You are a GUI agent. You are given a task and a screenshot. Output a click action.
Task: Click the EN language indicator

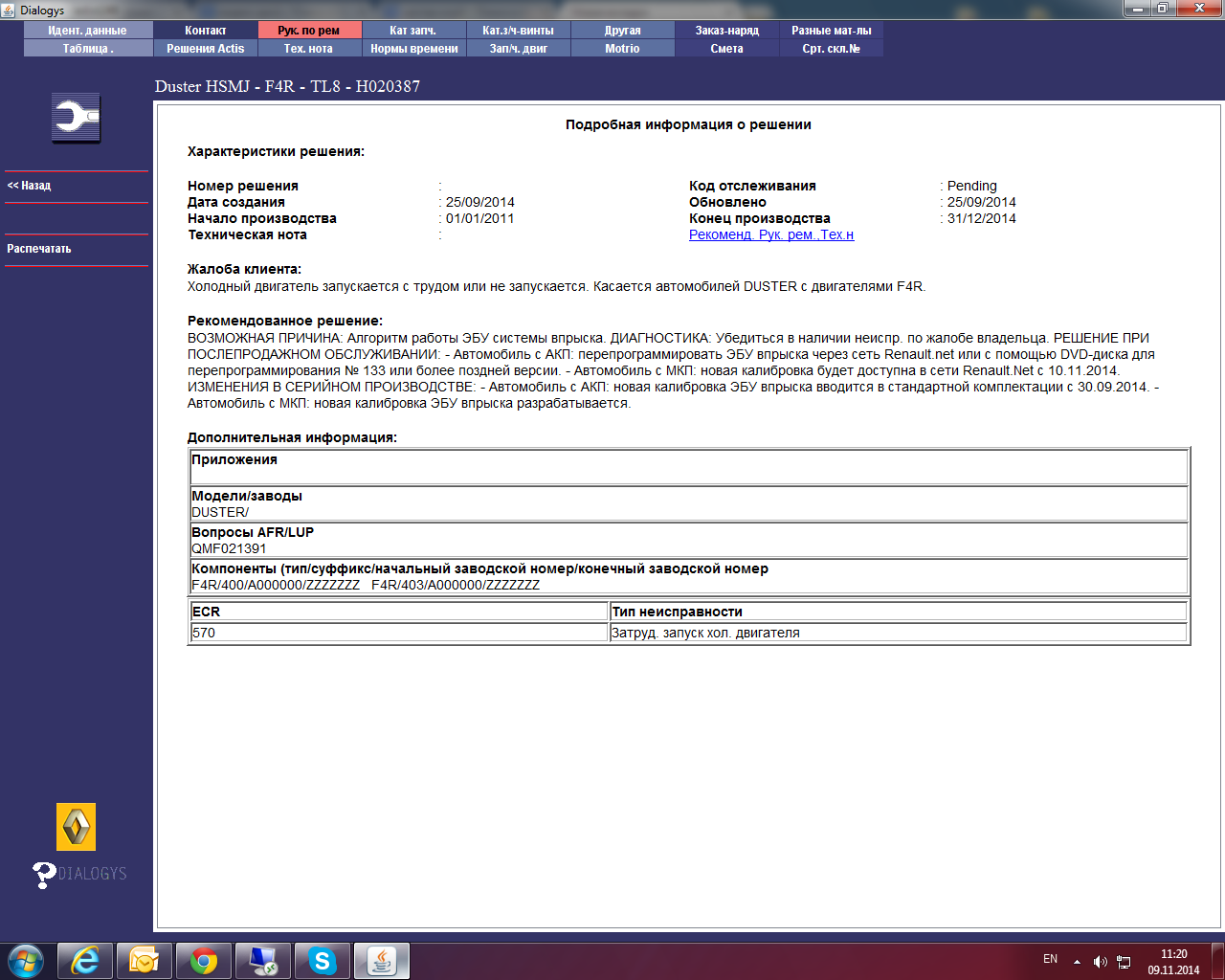[x=1050, y=959]
